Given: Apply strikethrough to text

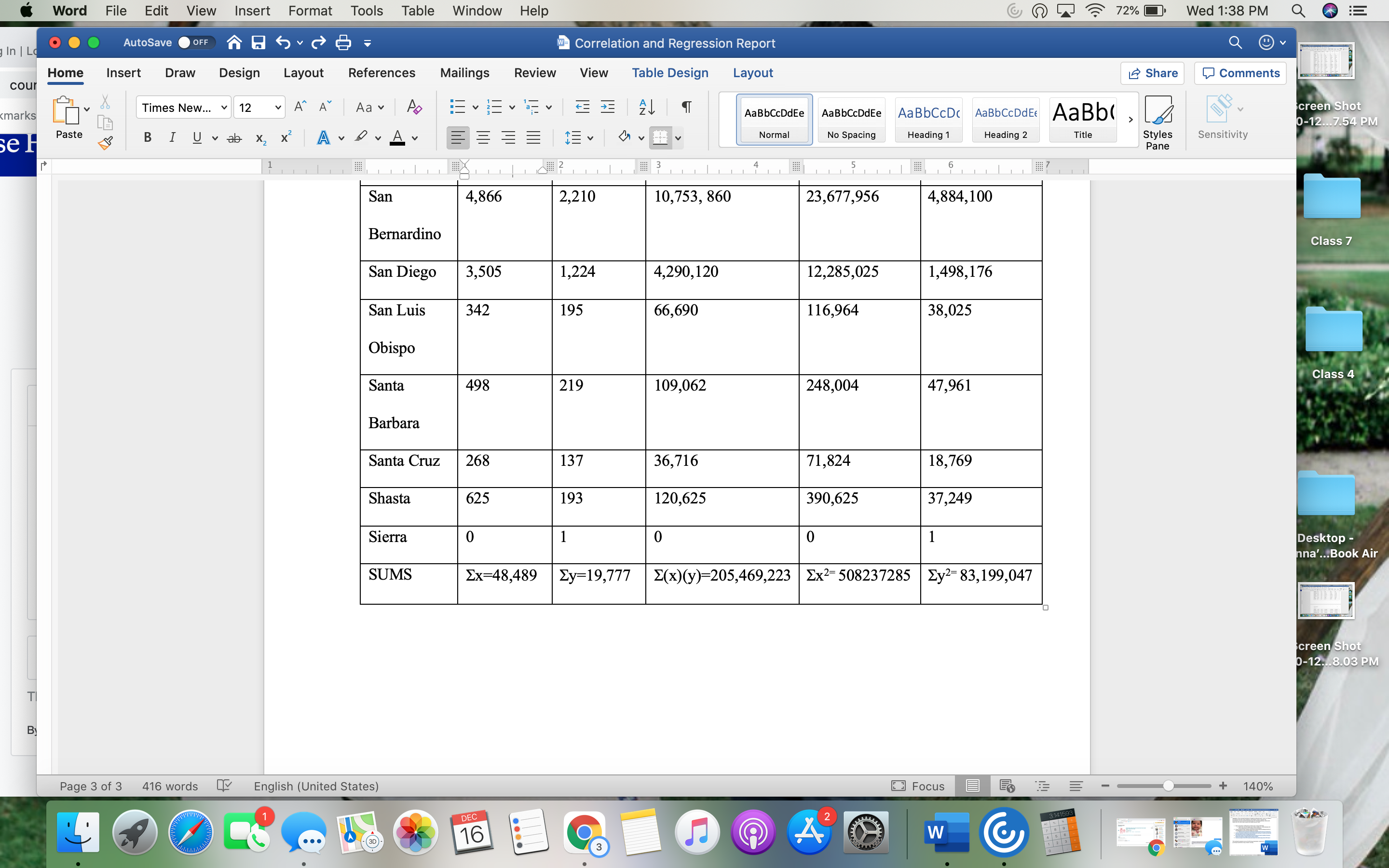Looking at the screenshot, I should click(x=234, y=137).
